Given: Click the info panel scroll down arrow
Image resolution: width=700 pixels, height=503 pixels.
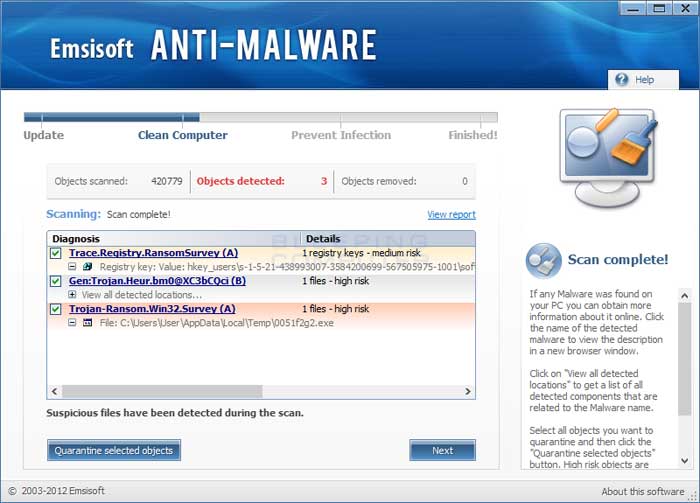Looking at the screenshot, I should [684, 461].
